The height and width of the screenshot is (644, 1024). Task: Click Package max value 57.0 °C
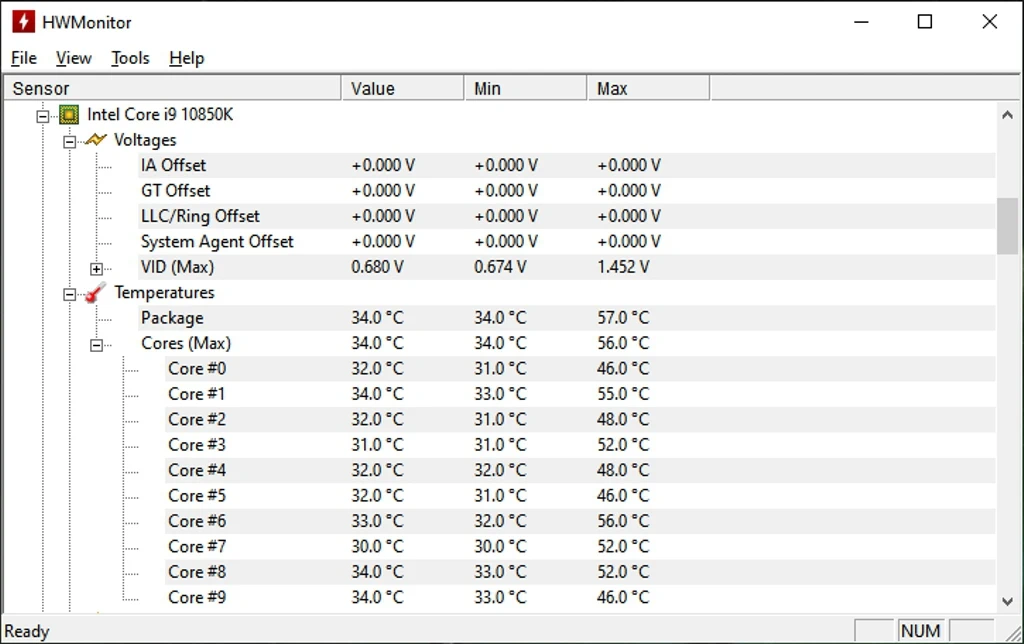tap(623, 318)
